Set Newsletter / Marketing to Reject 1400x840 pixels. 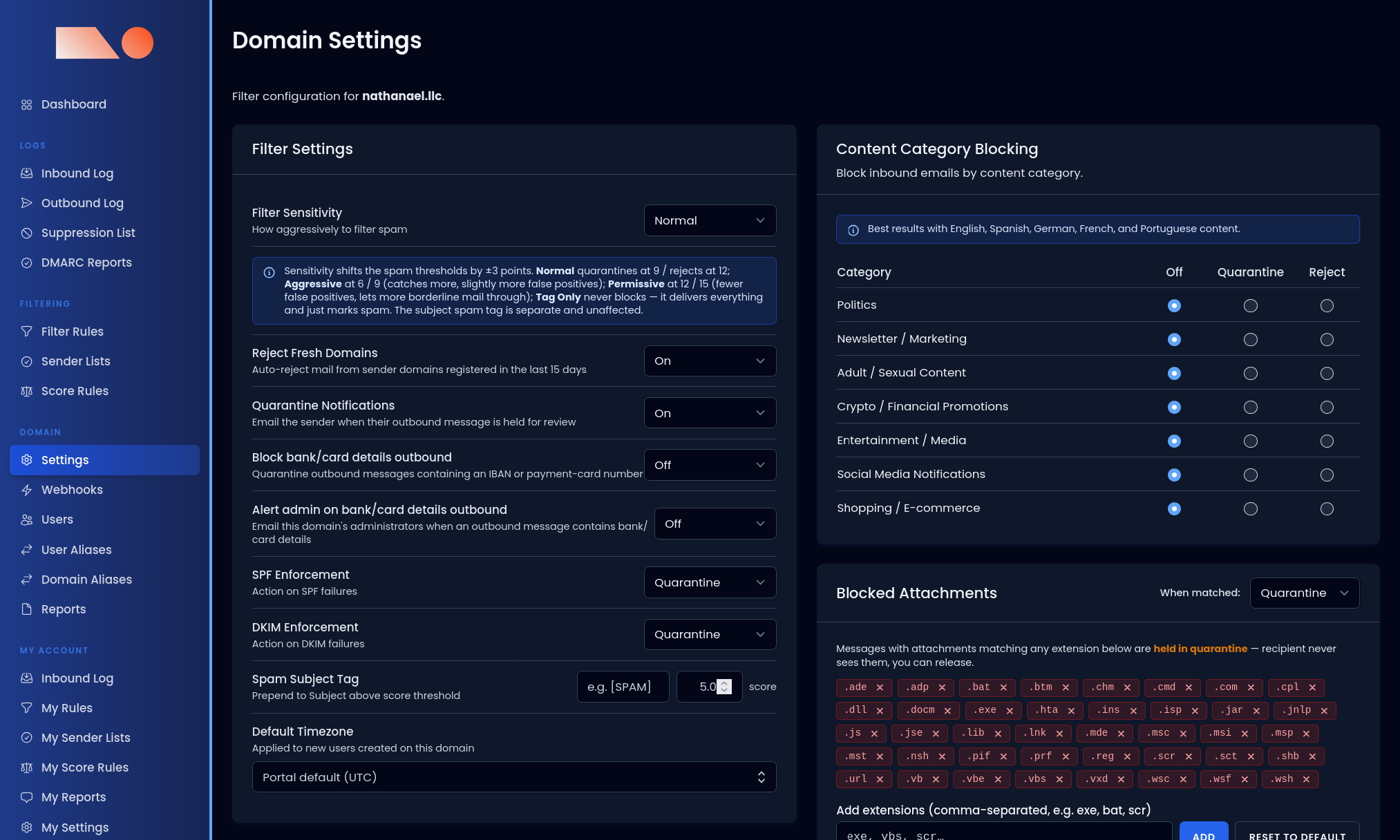click(x=1327, y=339)
